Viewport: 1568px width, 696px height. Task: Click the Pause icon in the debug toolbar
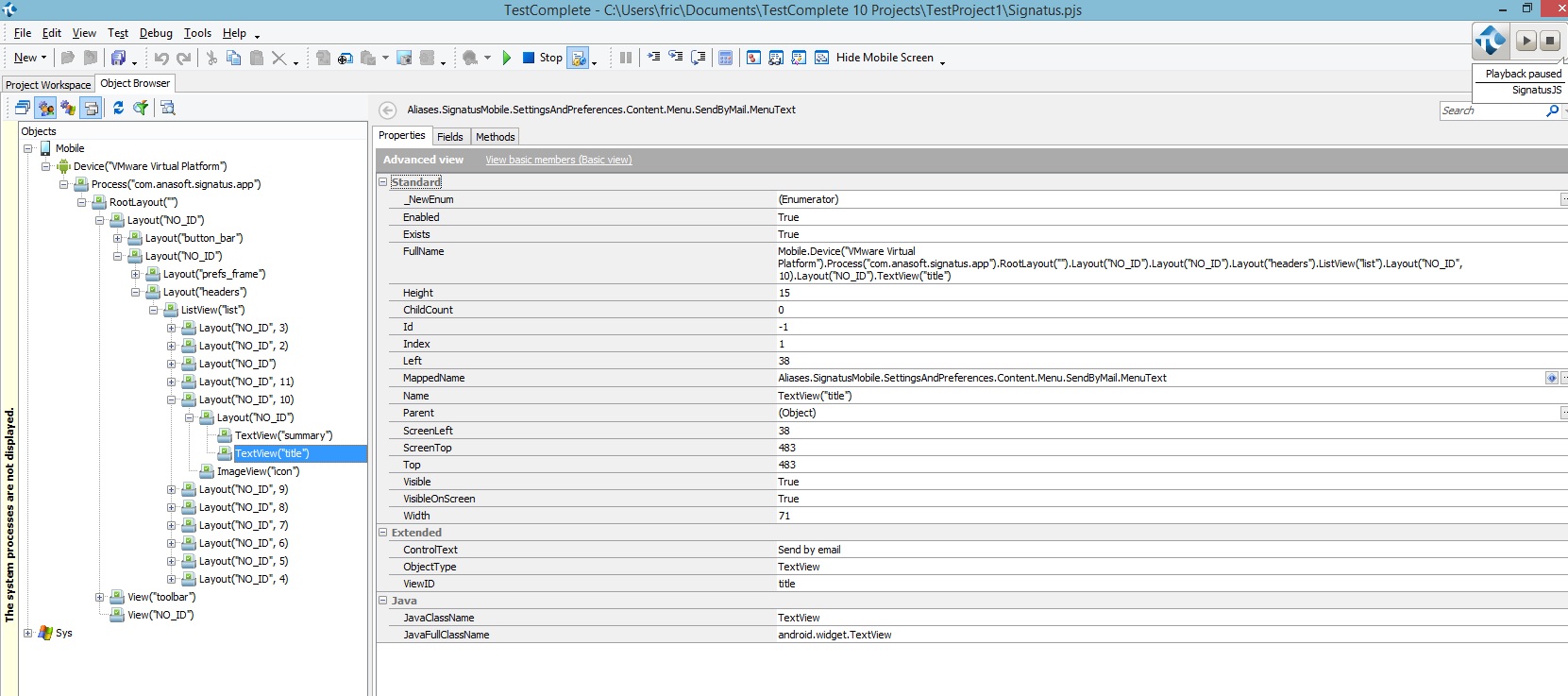[625, 58]
